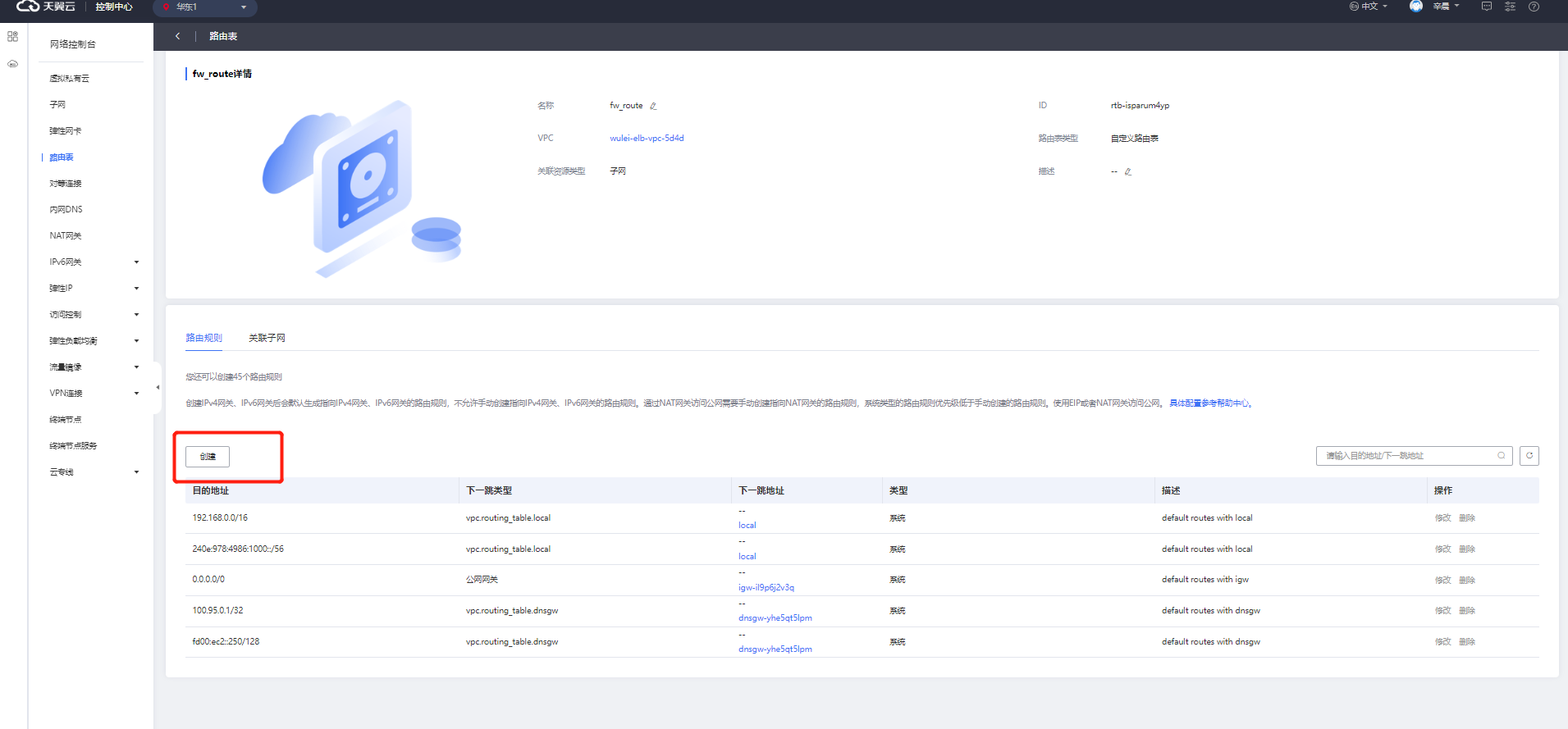This screenshot has width=1568, height=729.
Task: Click the back arrow beside 路由表 header
Action: [x=177, y=36]
